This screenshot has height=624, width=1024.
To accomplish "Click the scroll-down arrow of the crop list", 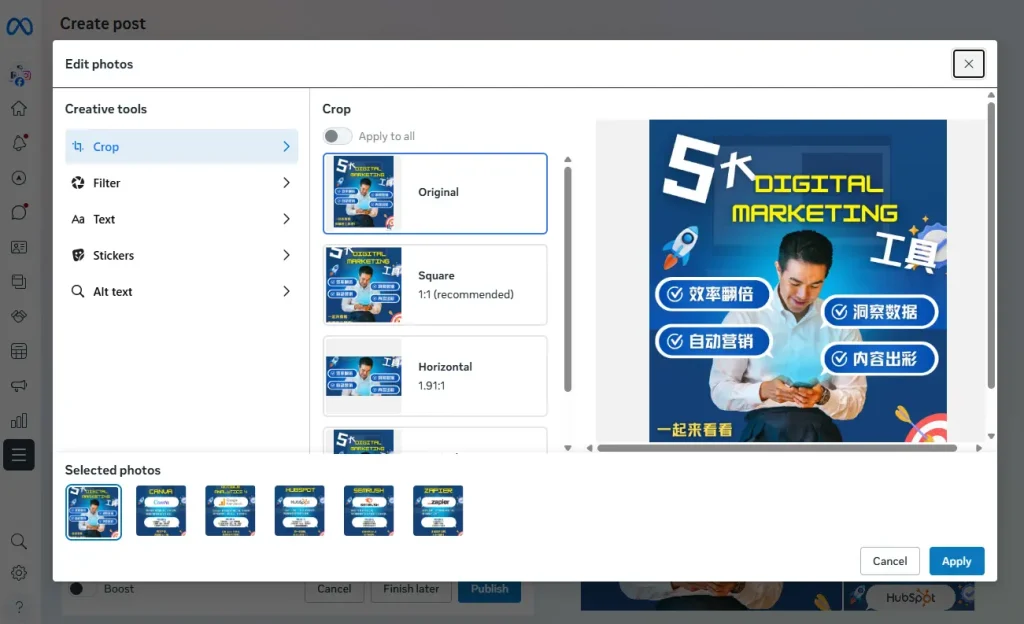I will [x=568, y=447].
